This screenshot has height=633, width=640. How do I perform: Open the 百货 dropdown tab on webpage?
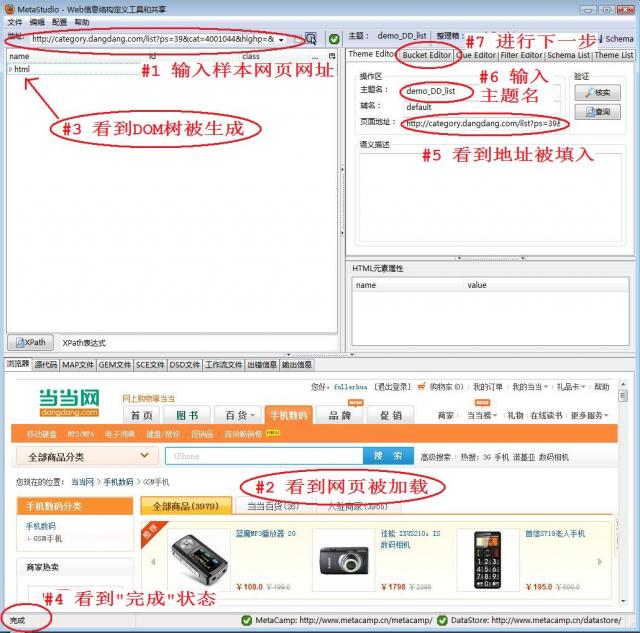(x=240, y=415)
